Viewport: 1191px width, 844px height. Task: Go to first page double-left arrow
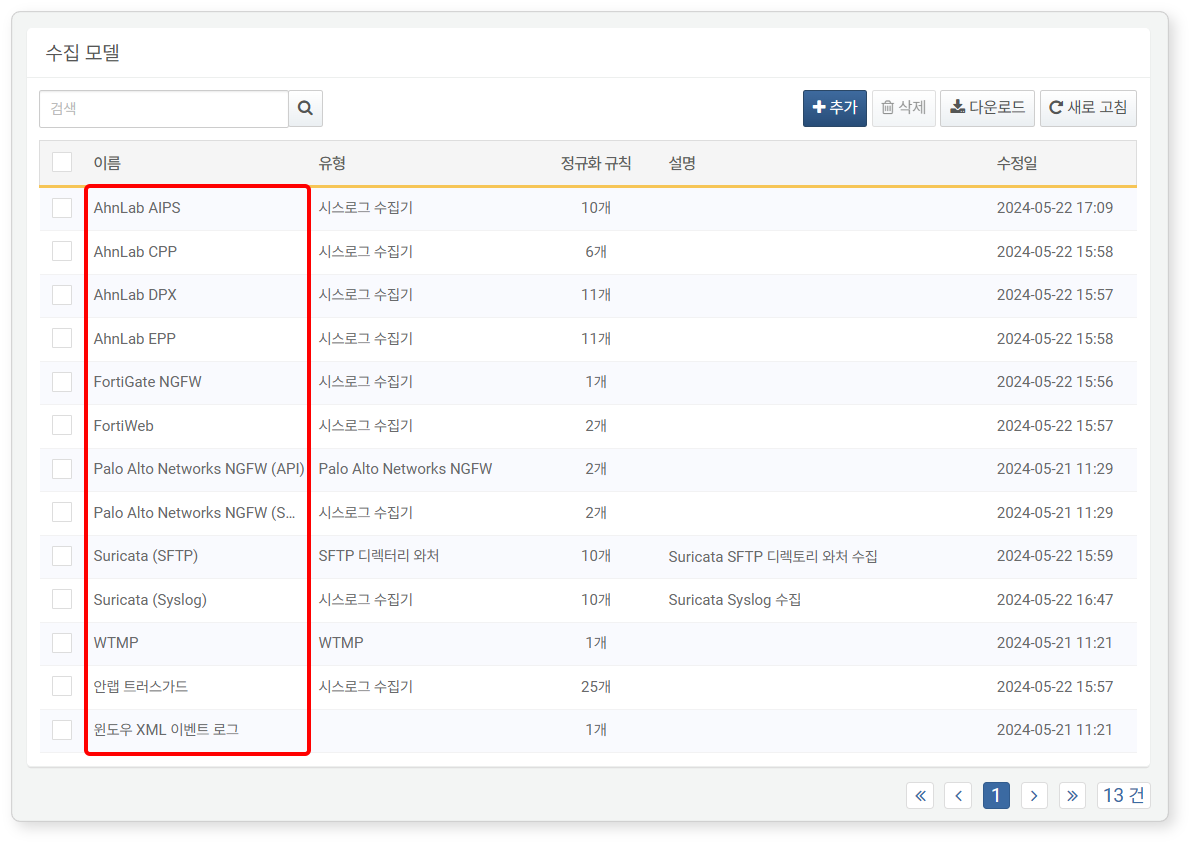pos(920,795)
